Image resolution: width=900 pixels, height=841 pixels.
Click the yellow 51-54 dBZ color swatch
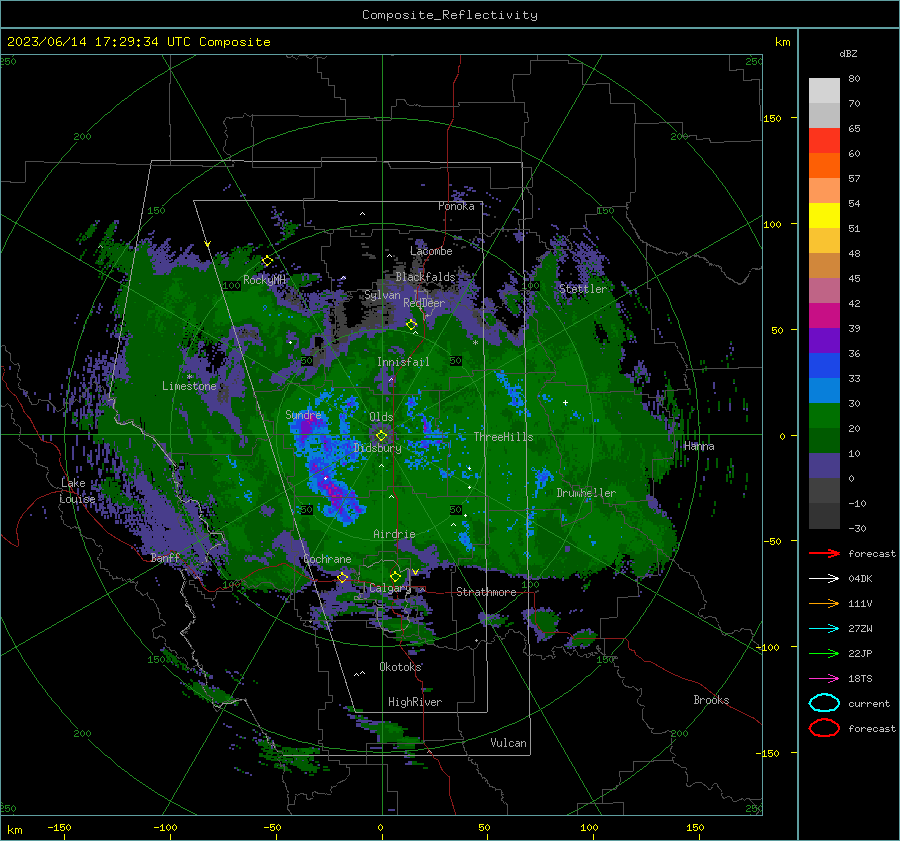(x=824, y=215)
